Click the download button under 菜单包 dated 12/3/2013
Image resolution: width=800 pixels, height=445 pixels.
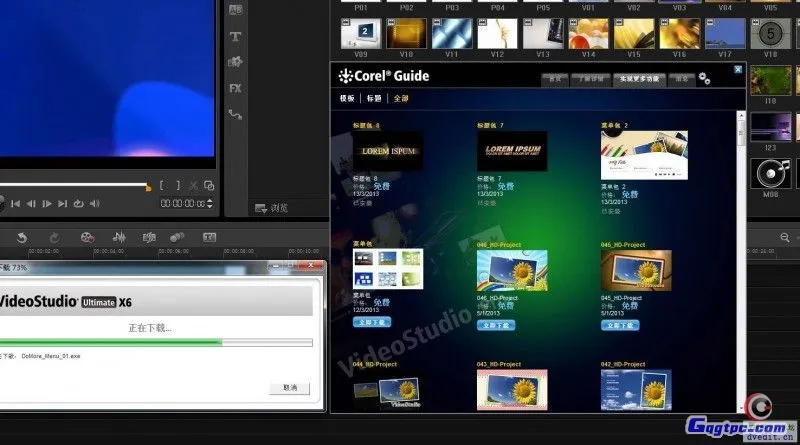(x=372, y=323)
